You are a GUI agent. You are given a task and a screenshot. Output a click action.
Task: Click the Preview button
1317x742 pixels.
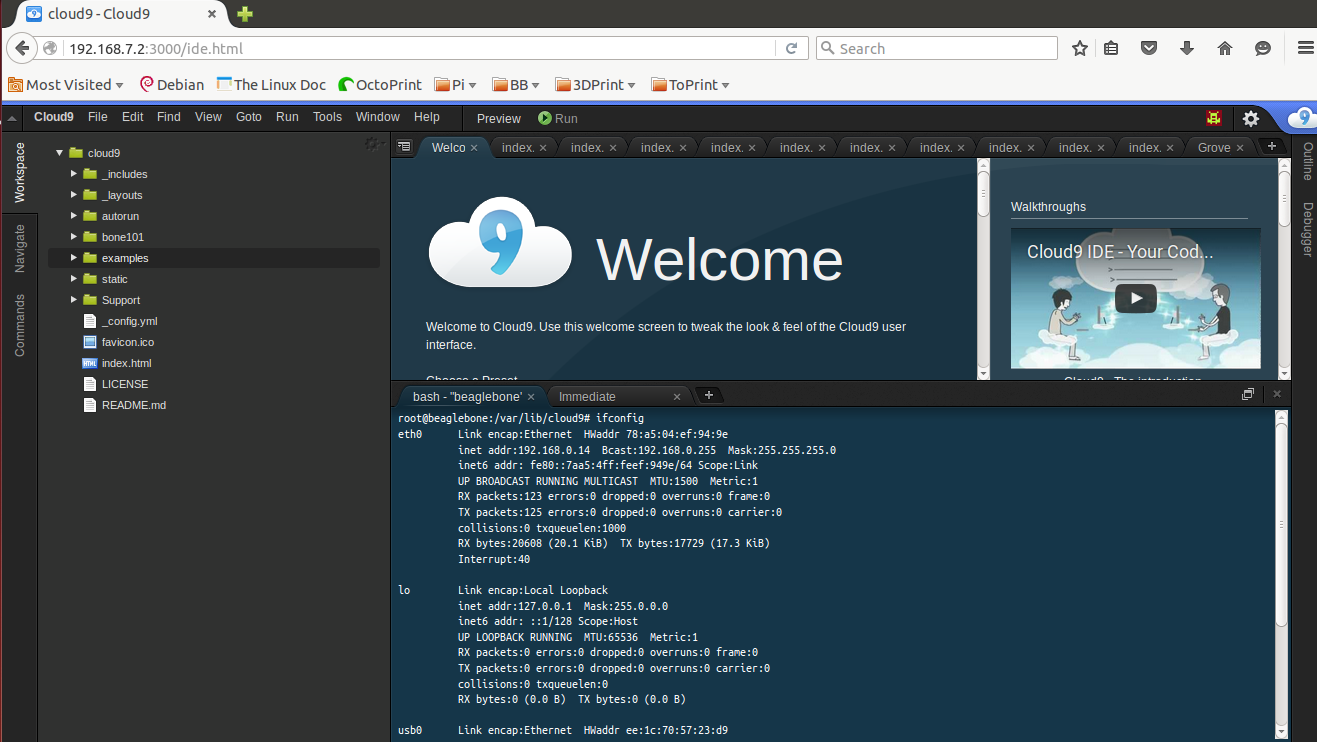coord(499,118)
